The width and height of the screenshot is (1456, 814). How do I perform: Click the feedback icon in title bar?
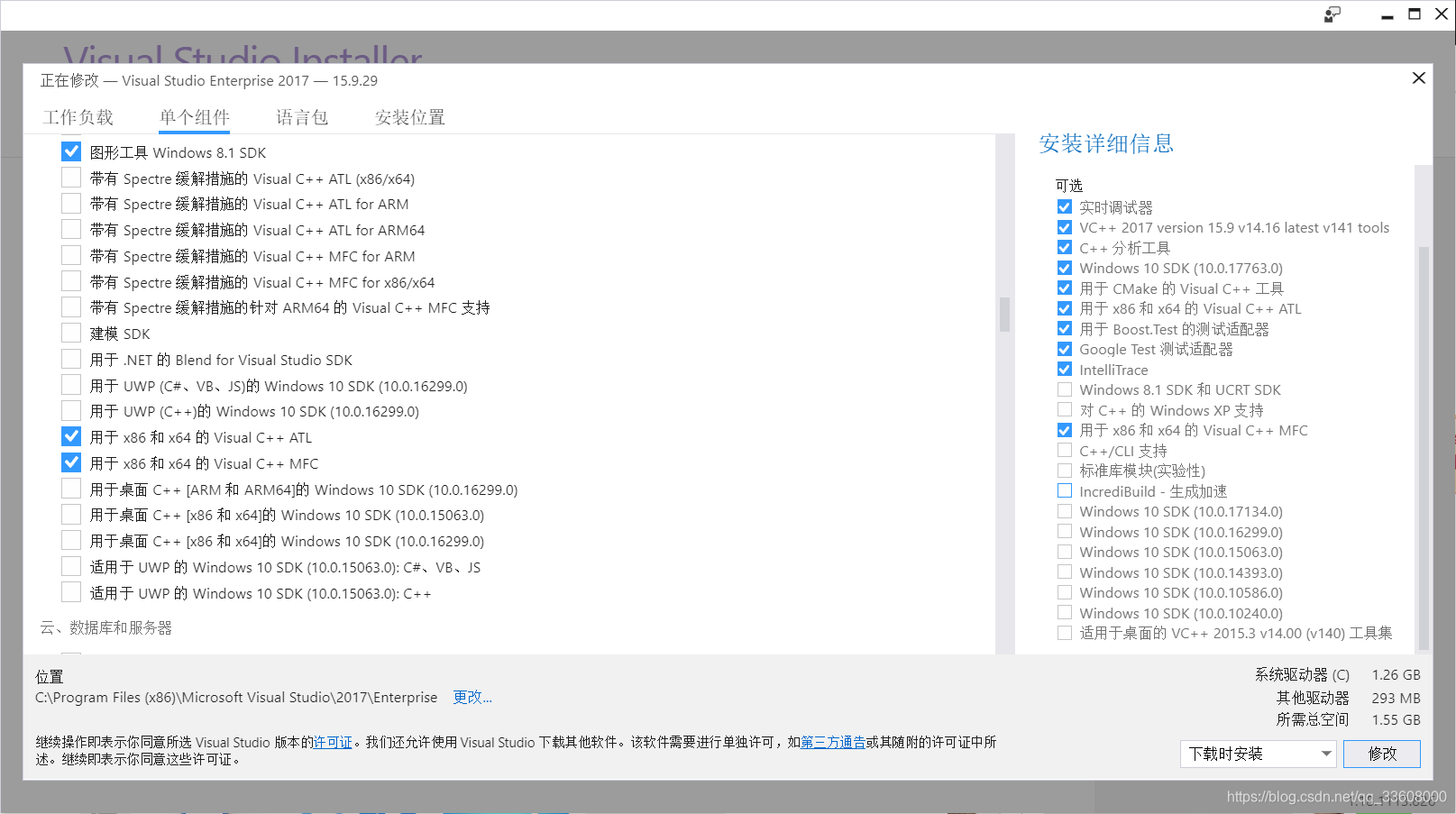point(1332,14)
